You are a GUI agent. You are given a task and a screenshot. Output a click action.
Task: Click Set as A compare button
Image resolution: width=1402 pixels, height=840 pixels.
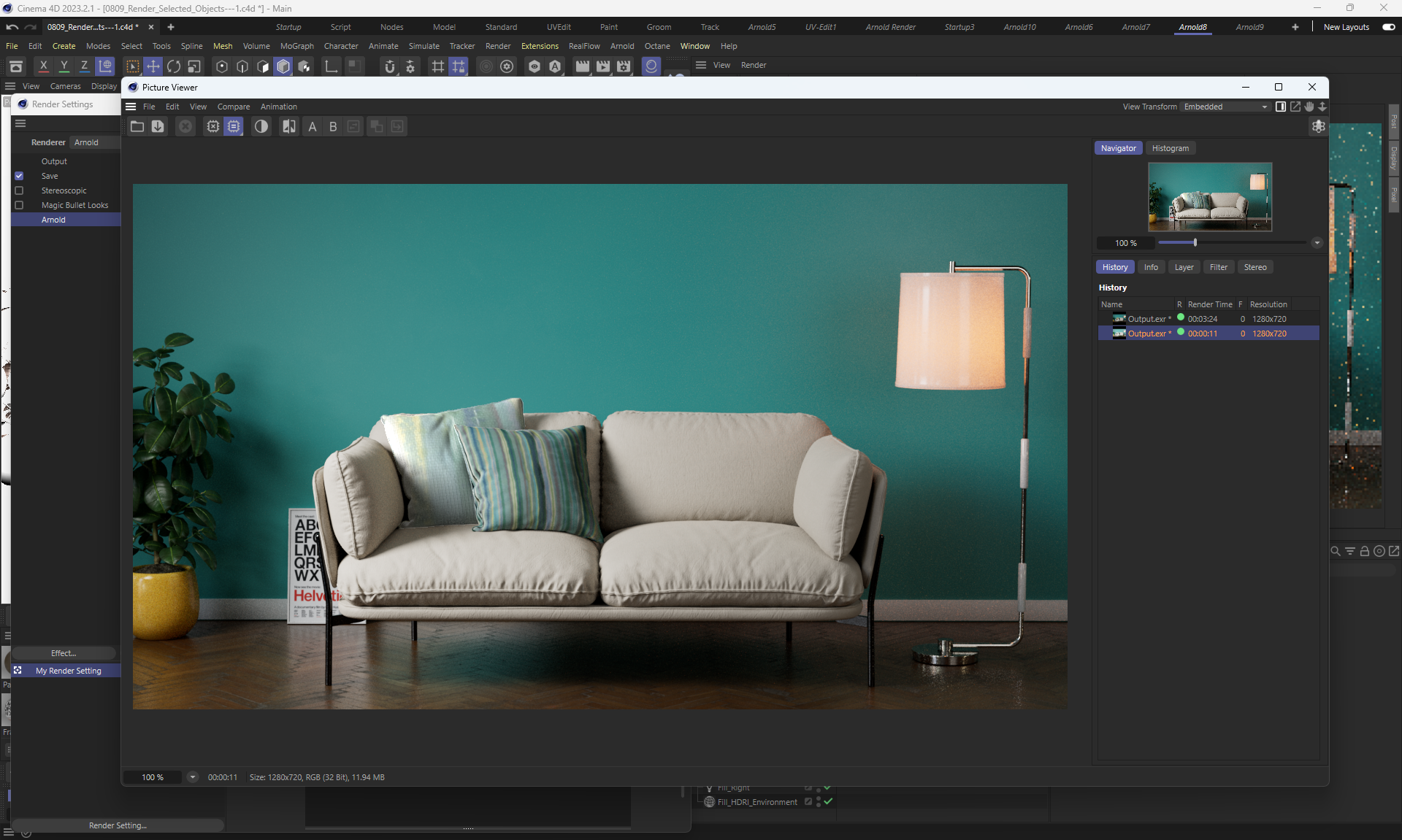pos(313,126)
